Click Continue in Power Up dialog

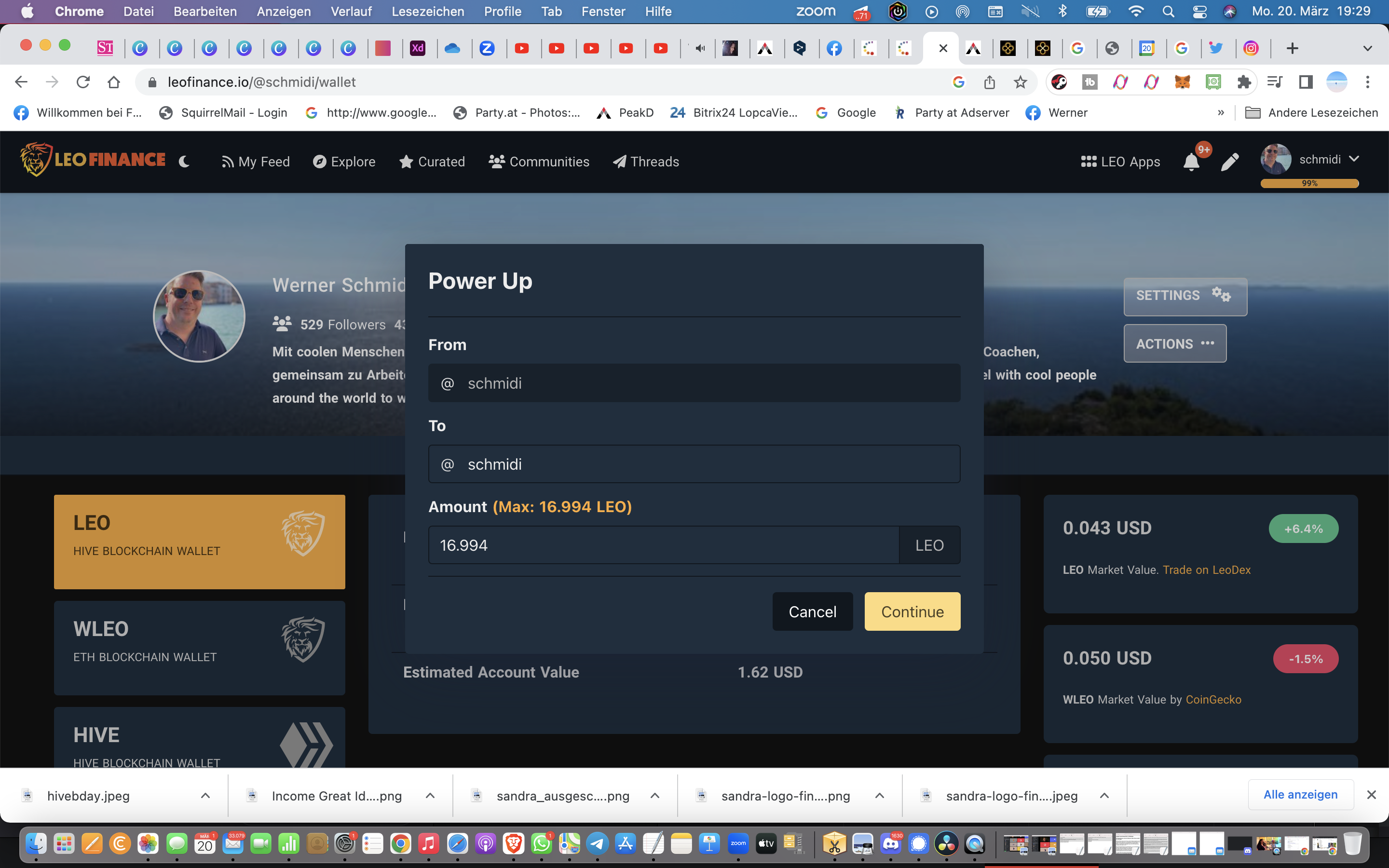[x=912, y=611]
